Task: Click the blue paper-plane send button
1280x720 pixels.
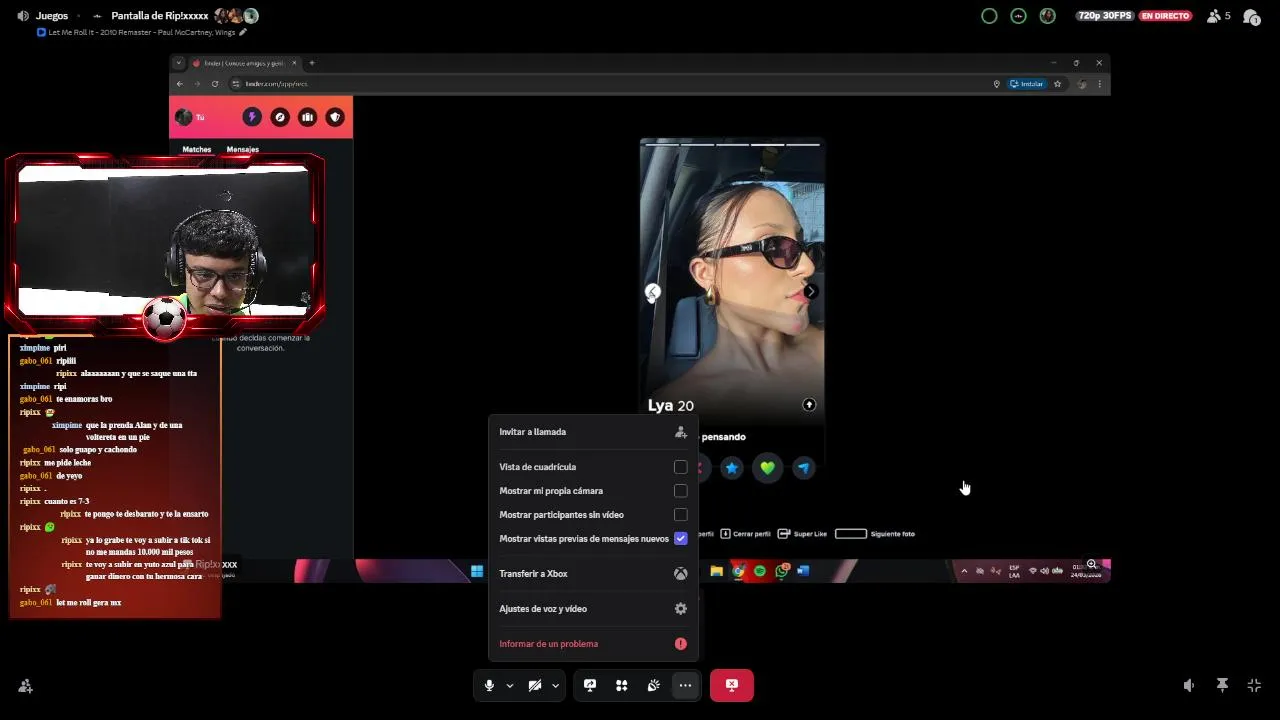Action: [x=803, y=467]
